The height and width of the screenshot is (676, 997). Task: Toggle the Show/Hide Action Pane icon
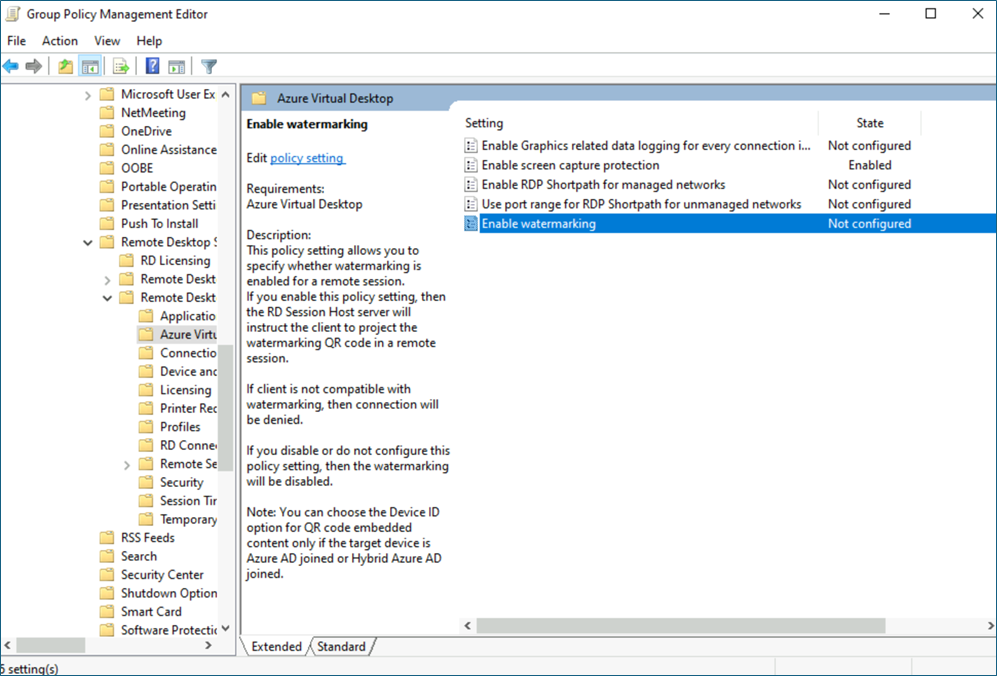pos(176,66)
